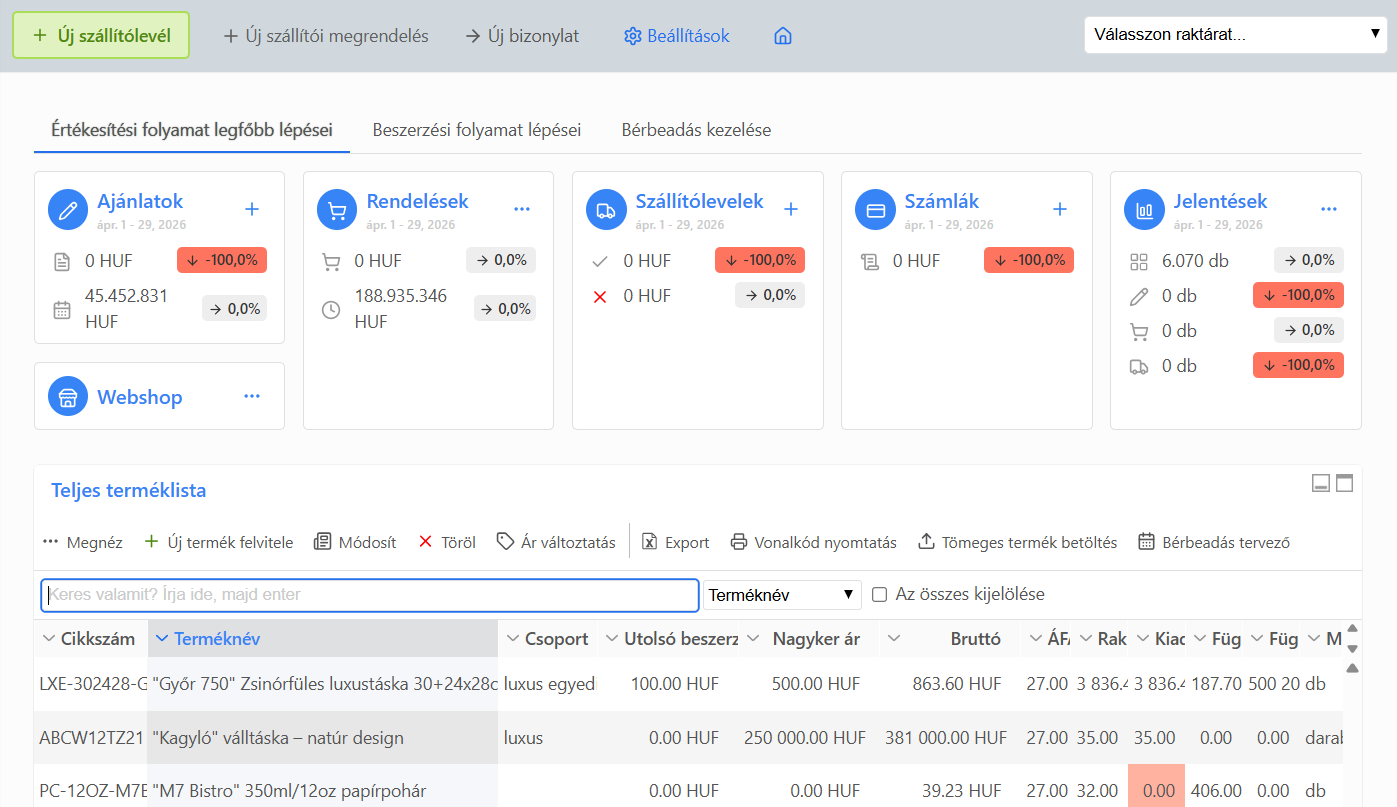This screenshot has height=807, width=1397.
Task: Expand the Cikkszám column header chevron
Action: coord(49,639)
